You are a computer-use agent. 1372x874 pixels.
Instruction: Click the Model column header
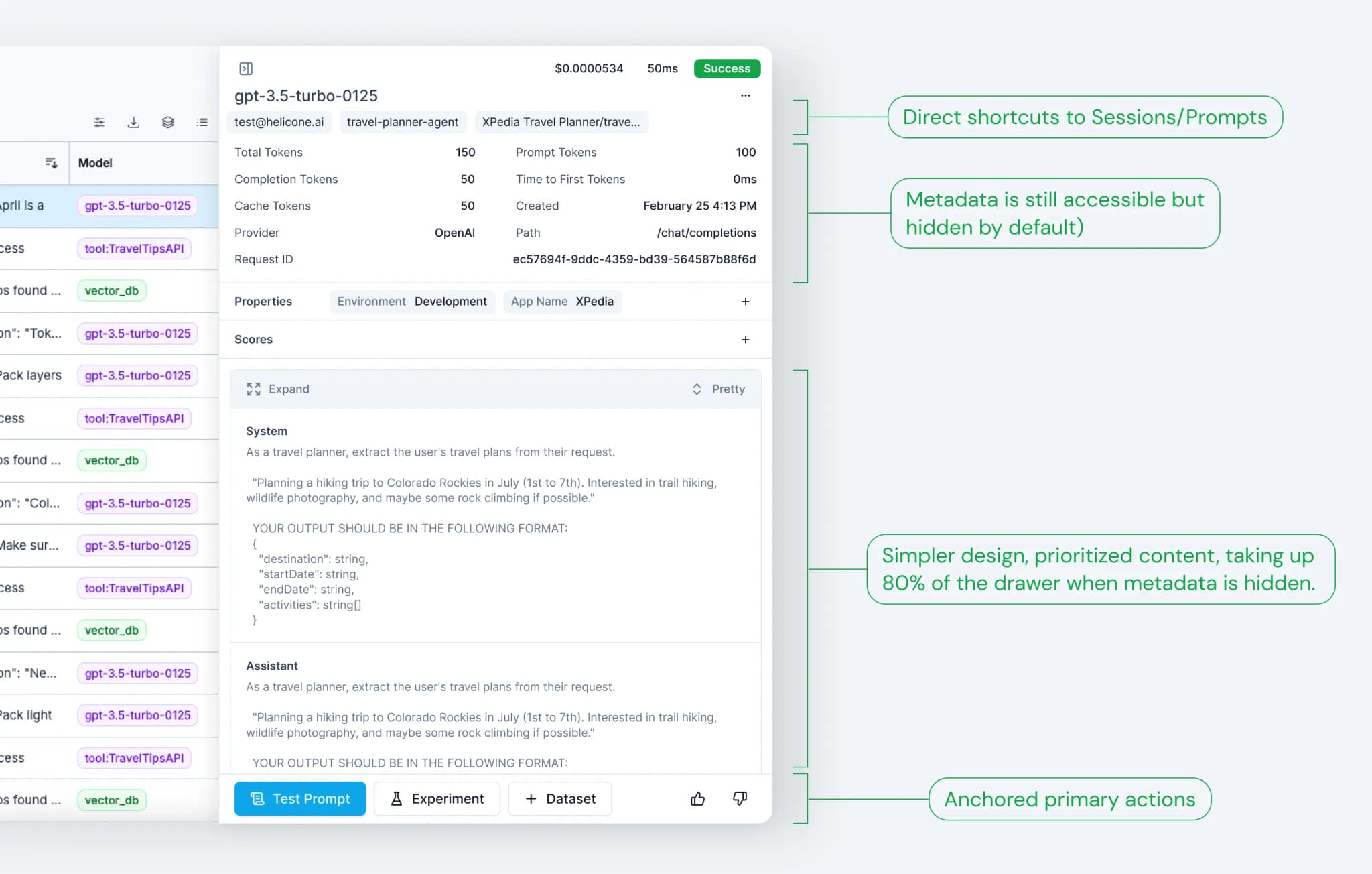coord(95,163)
